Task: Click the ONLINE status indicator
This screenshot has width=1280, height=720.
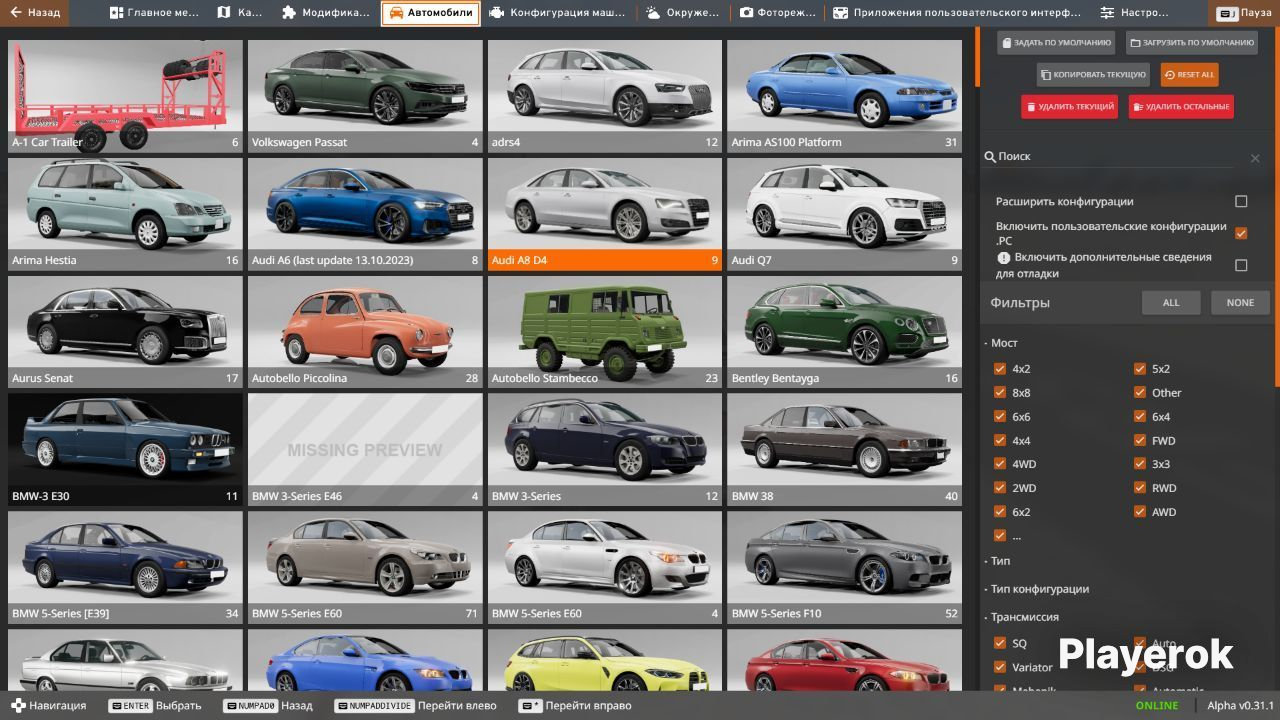Action: click(1157, 706)
